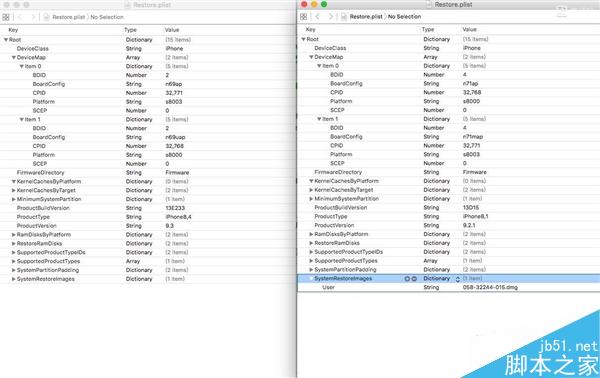600x378 pixels.
Task: Expand SupportedProductTypeIDs in right window
Action: [x=311, y=252]
